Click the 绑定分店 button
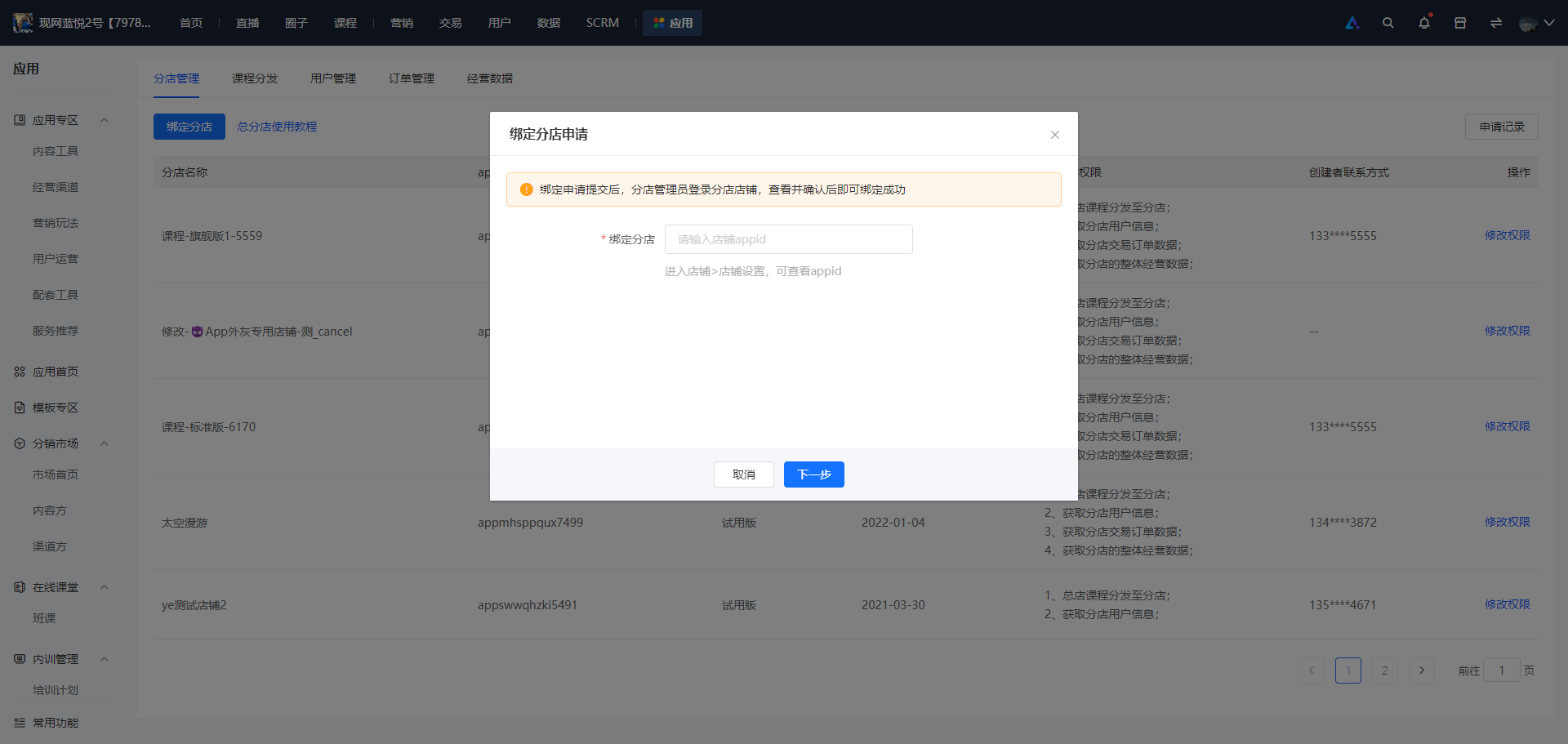Viewport: 1568px width, 744px height. coord(189,127)
